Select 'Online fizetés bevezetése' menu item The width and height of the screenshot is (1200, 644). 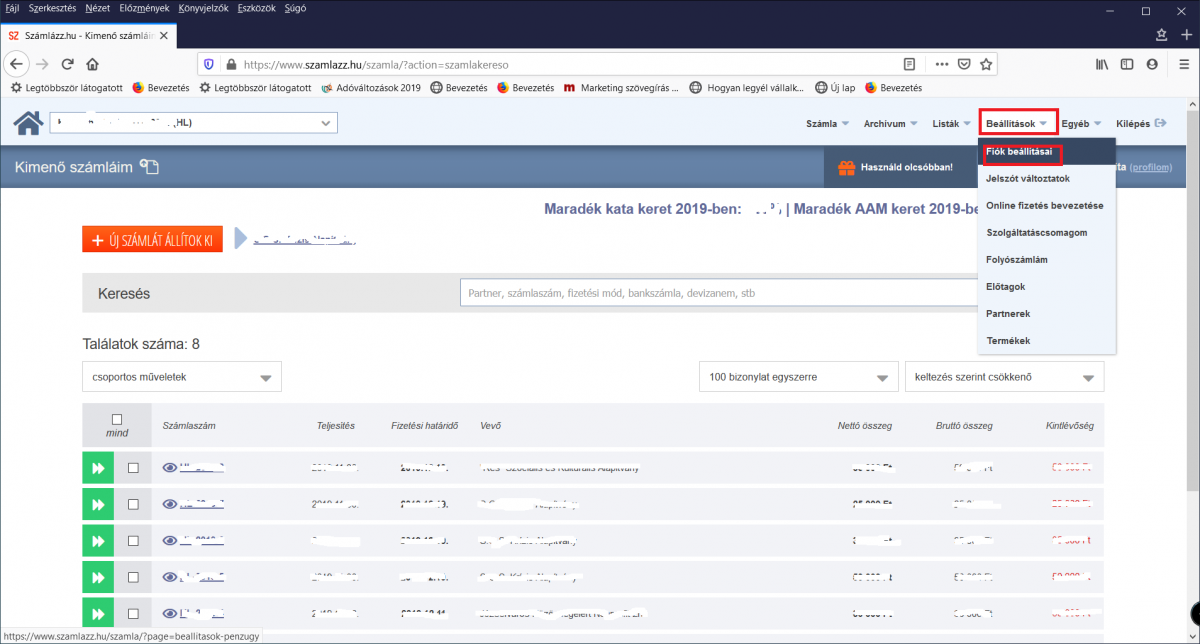(x=1047, y=205)
